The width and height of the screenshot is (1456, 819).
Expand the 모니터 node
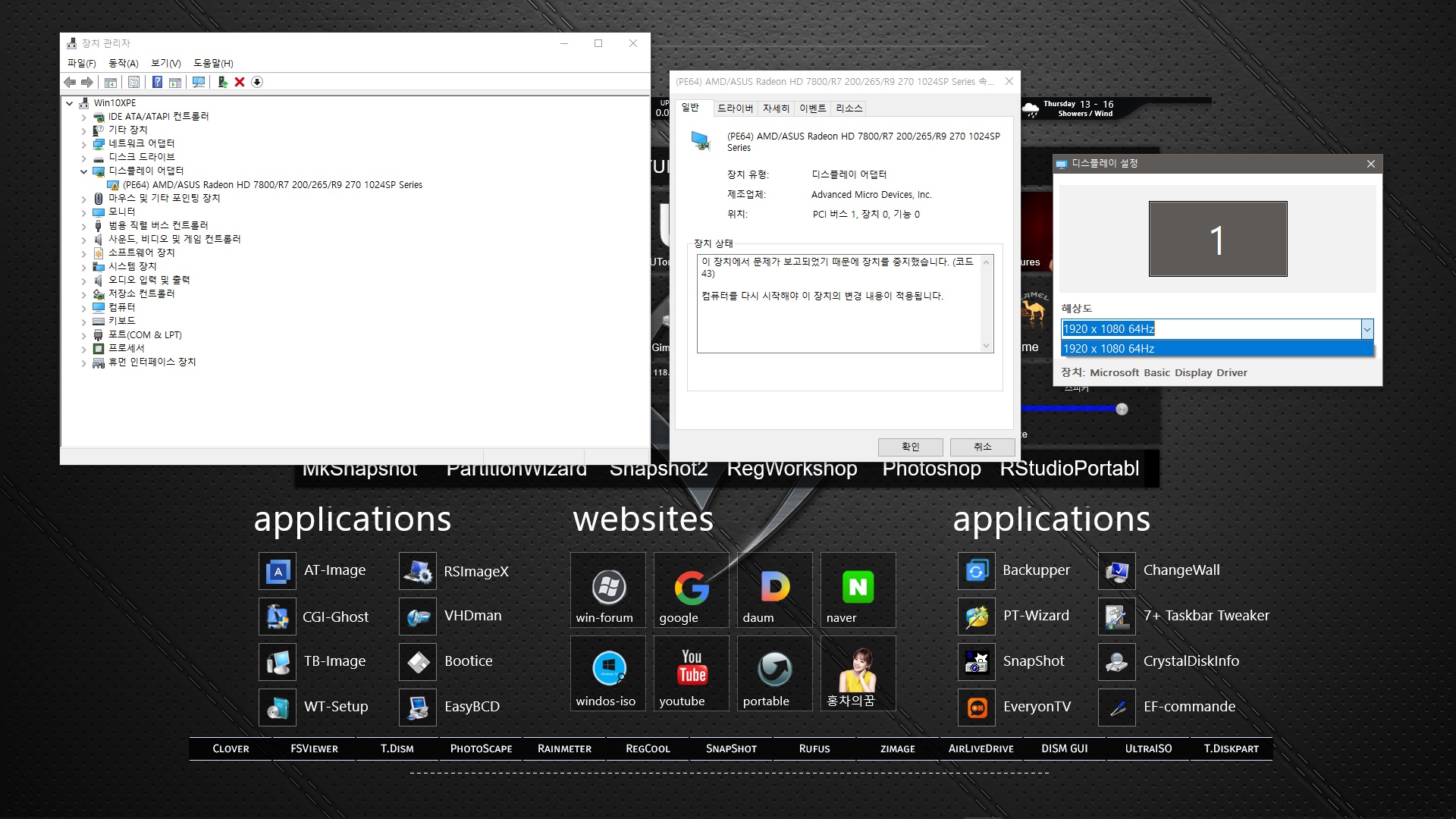point(83,212)
